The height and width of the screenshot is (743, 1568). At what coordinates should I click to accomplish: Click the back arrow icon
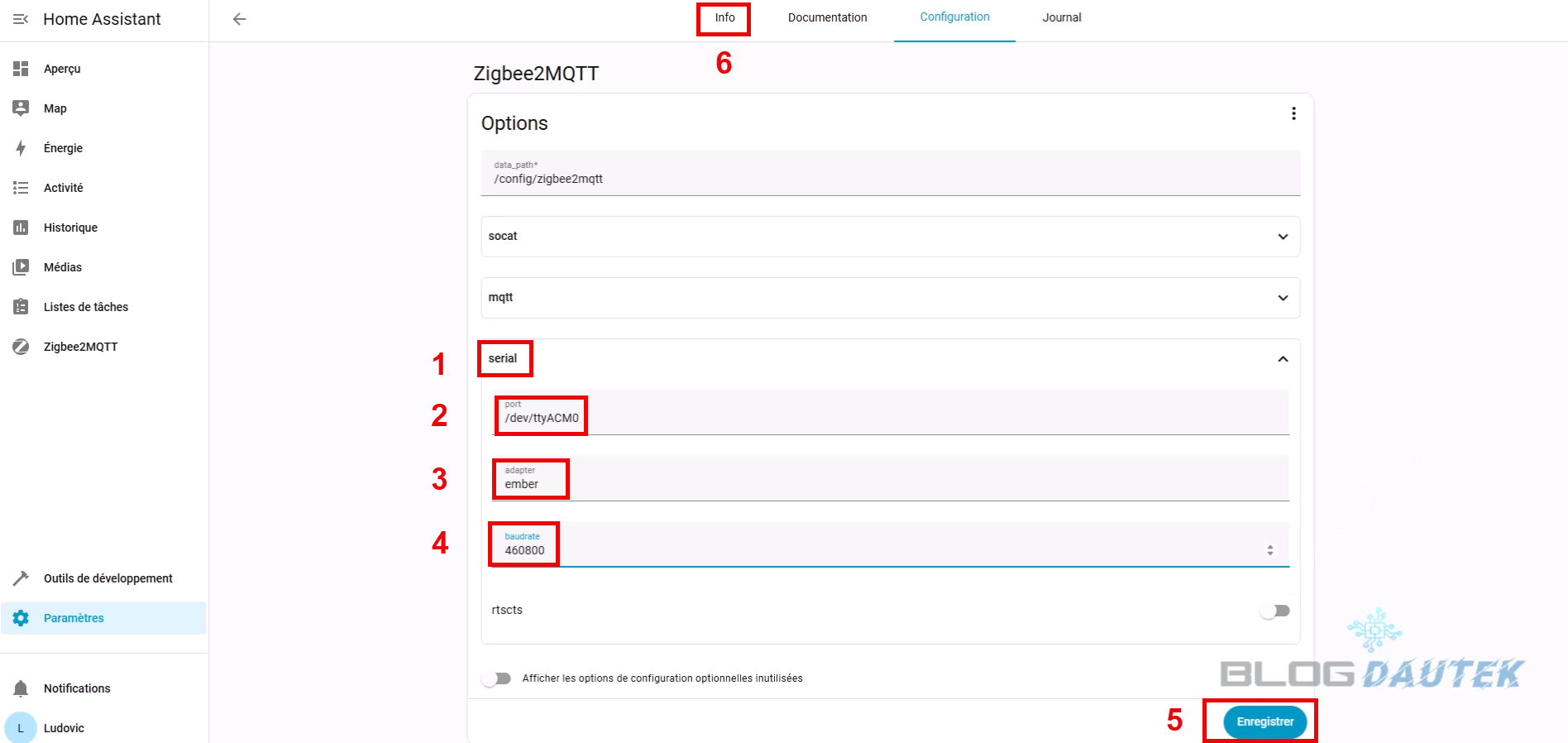239,19
